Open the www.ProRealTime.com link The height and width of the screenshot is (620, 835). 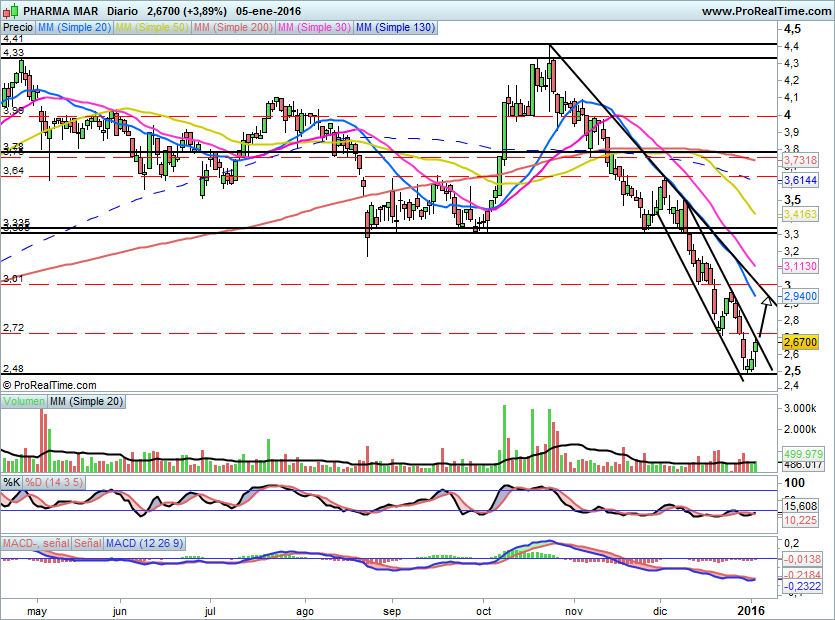click(765, 11)
